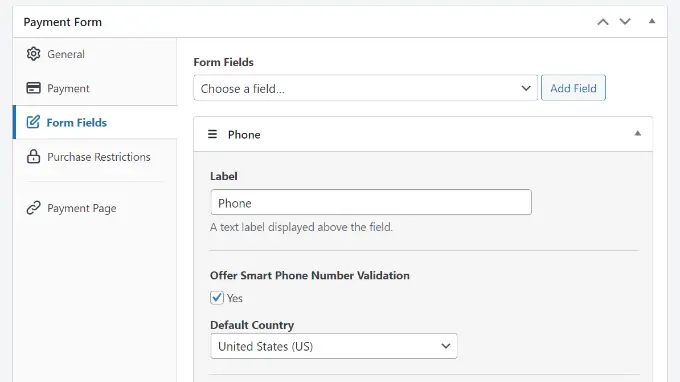The width and height of the screenshot is (680, 382).
Task: Open the Default Country dropdown
Action: 334,346
